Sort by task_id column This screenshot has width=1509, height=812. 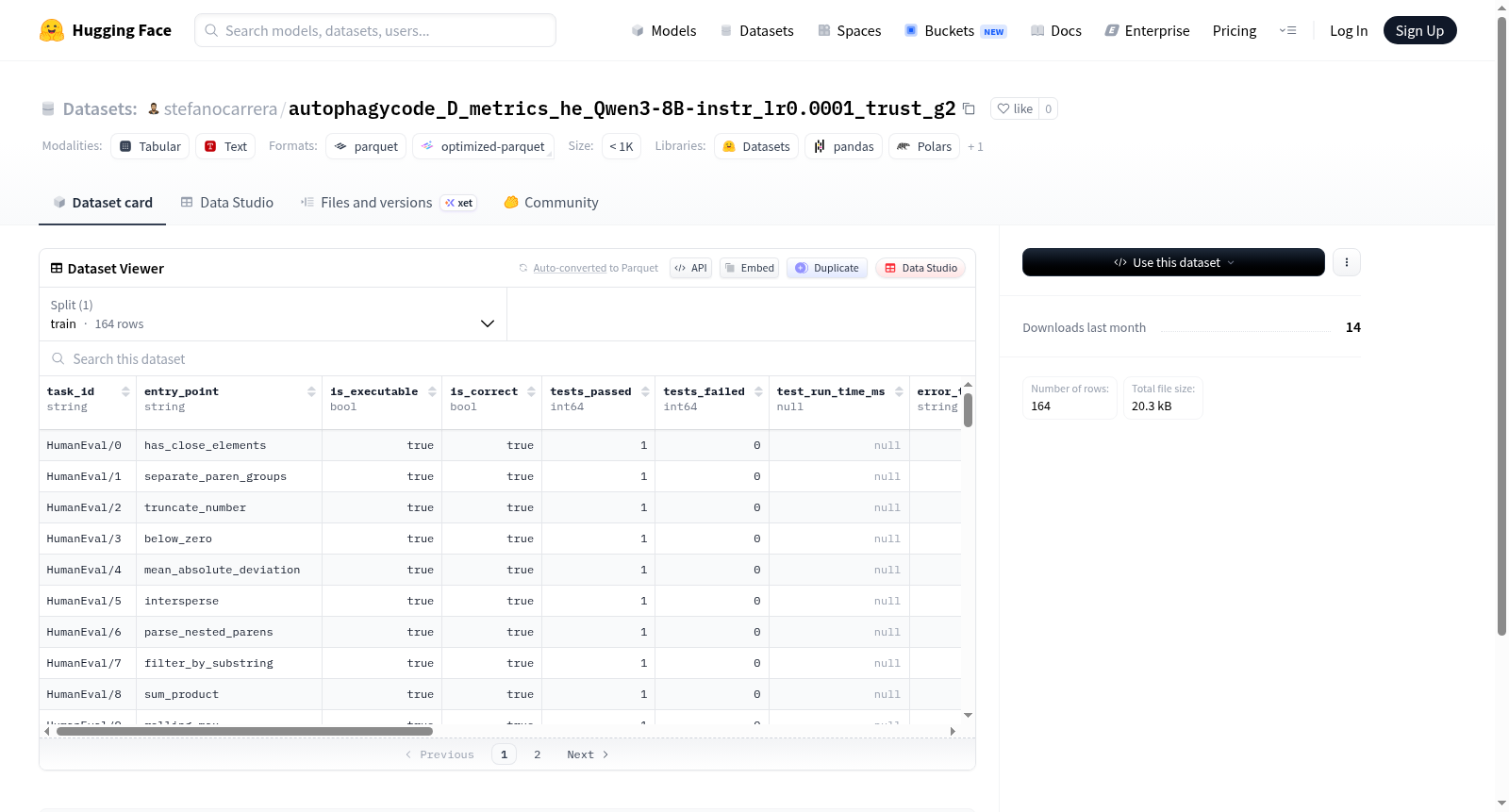pyautogui.click(x=125, y=391)
